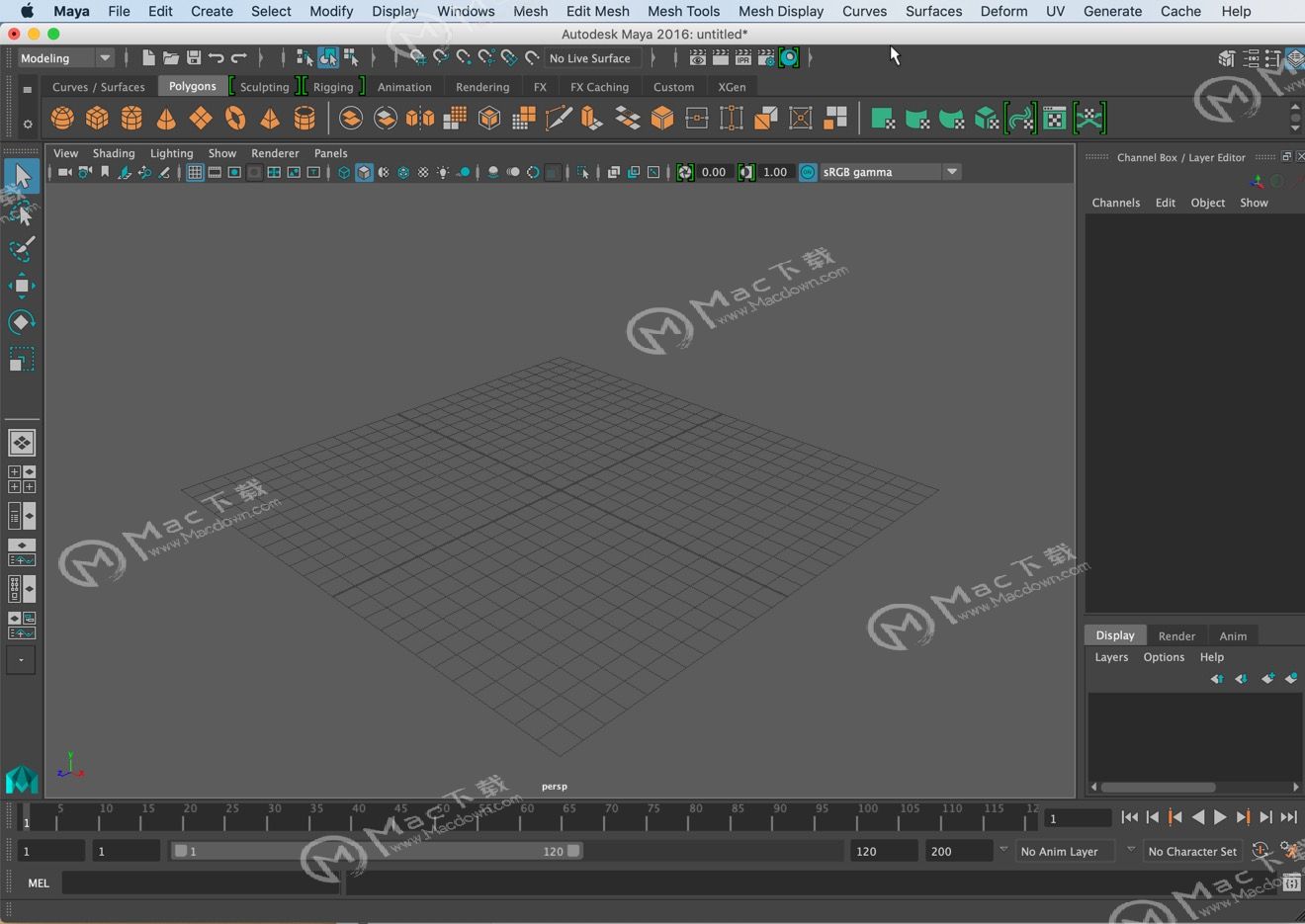Viewport: 1305px width, 924px height.
Task: Create a polygon torus from the shelf
Action: click(x=235, y=119)
